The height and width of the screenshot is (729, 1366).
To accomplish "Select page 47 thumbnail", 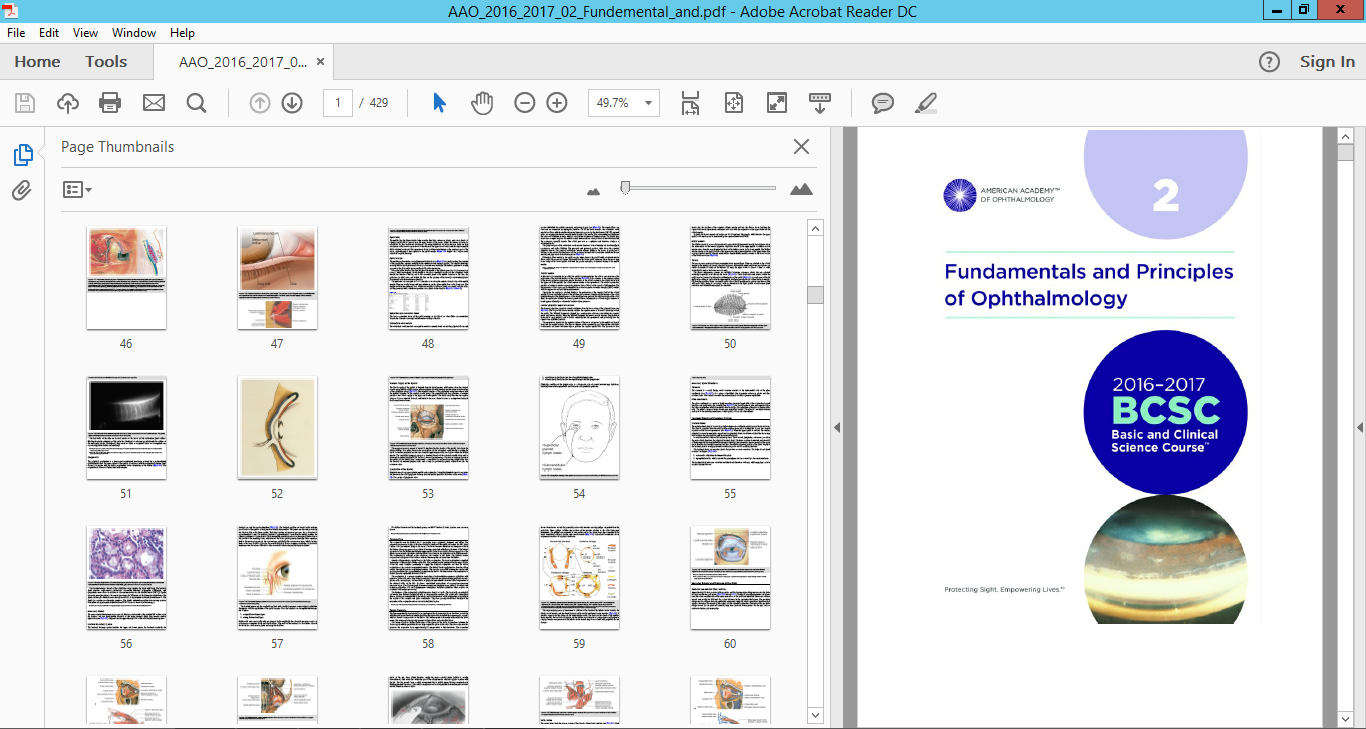I will click(277, 278).
